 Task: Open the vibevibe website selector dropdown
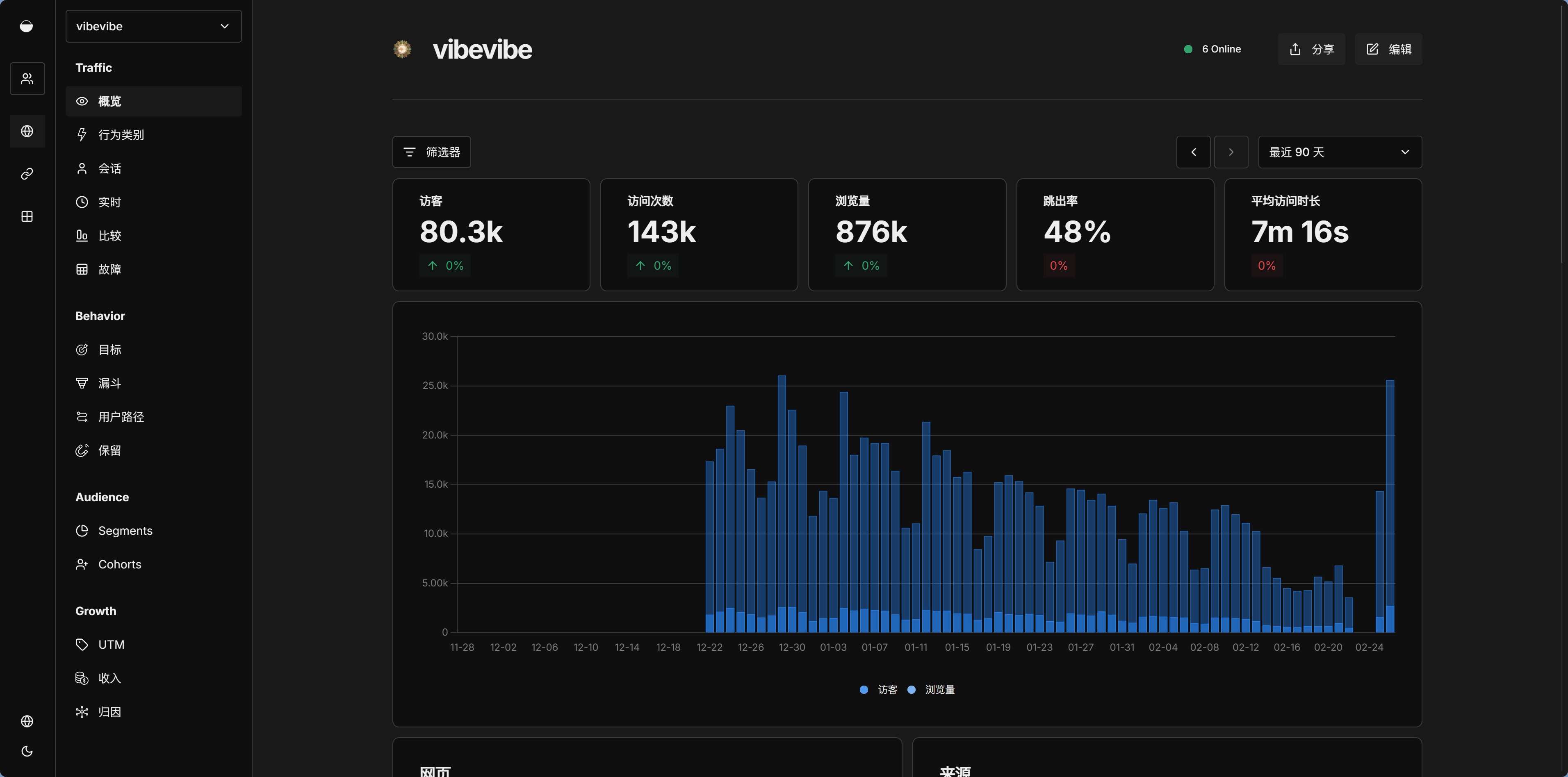tap(153, 26)
